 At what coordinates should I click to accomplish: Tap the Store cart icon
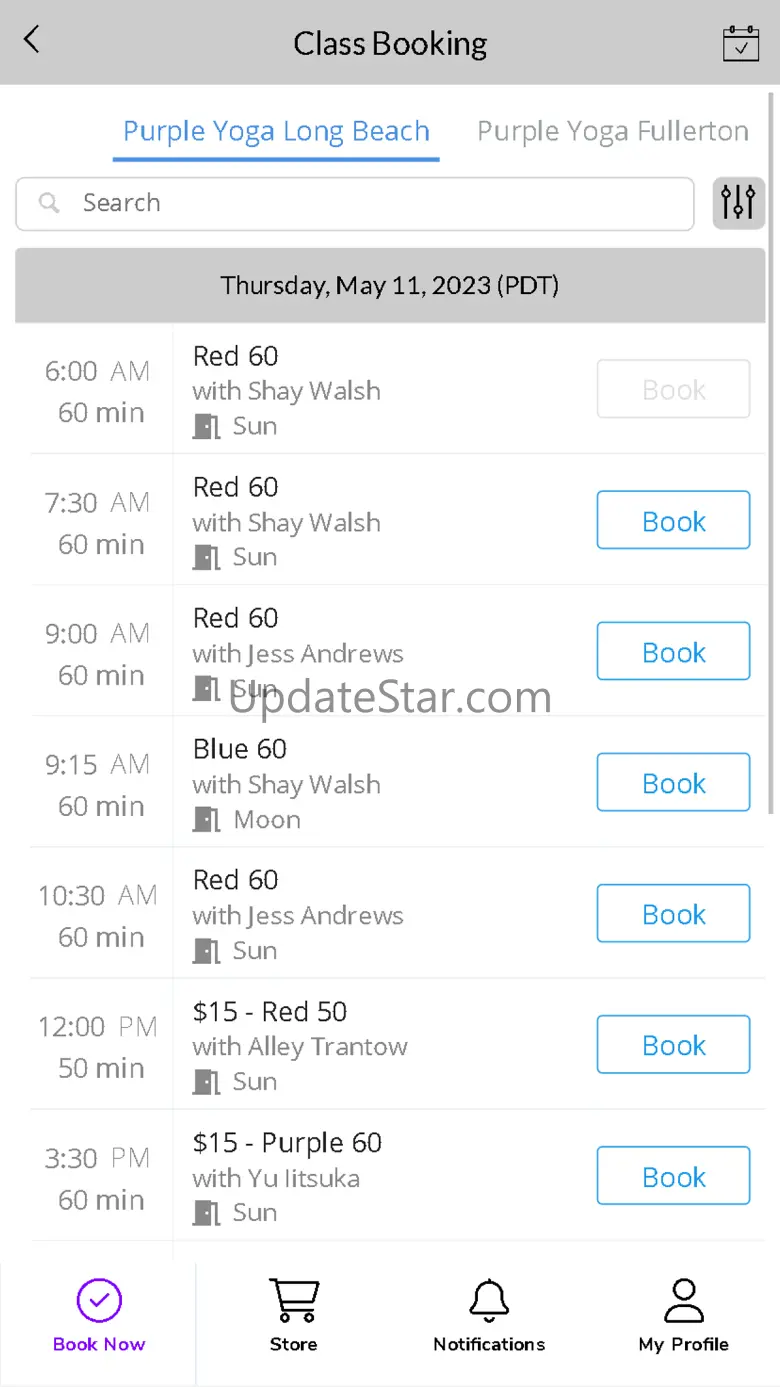[x=294, y=1301]
